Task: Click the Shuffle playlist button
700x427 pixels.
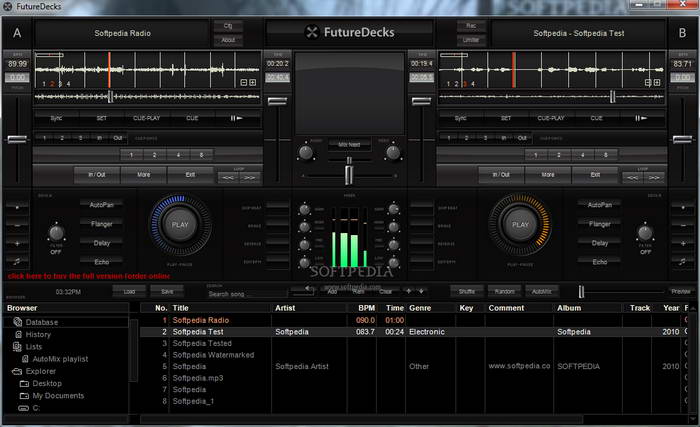Action: (467, 291)
